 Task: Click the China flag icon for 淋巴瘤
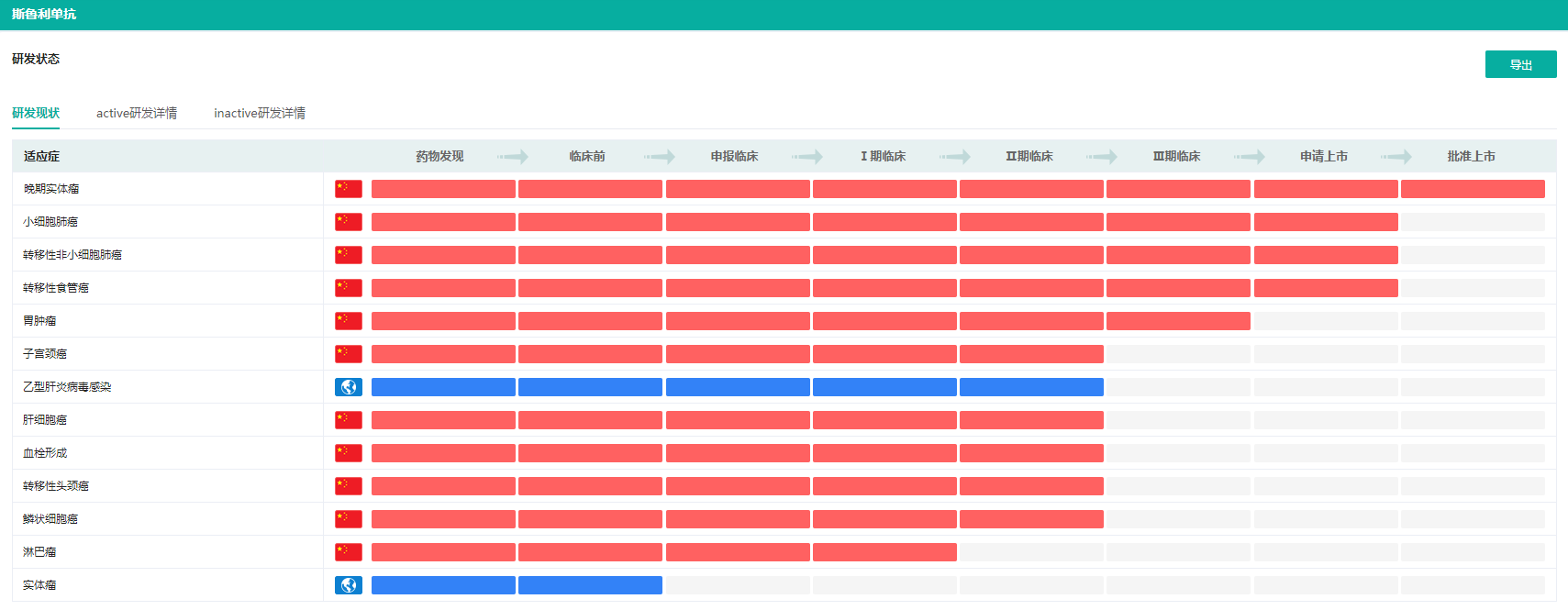(348, 552)
